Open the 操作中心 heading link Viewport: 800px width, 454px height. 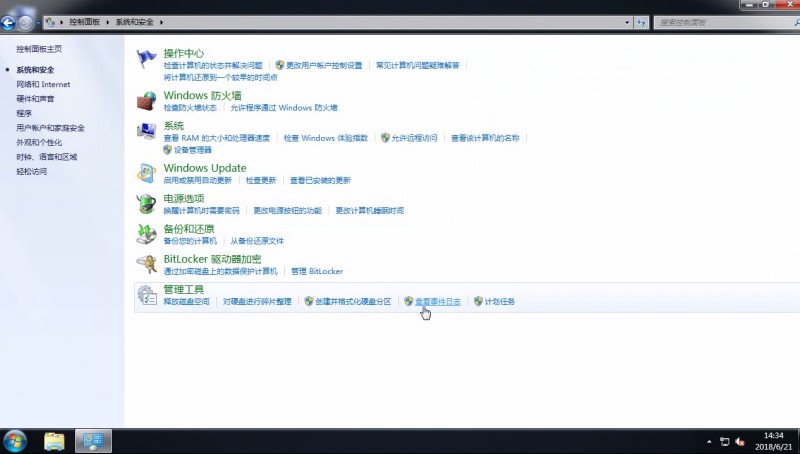pos(184,53)
